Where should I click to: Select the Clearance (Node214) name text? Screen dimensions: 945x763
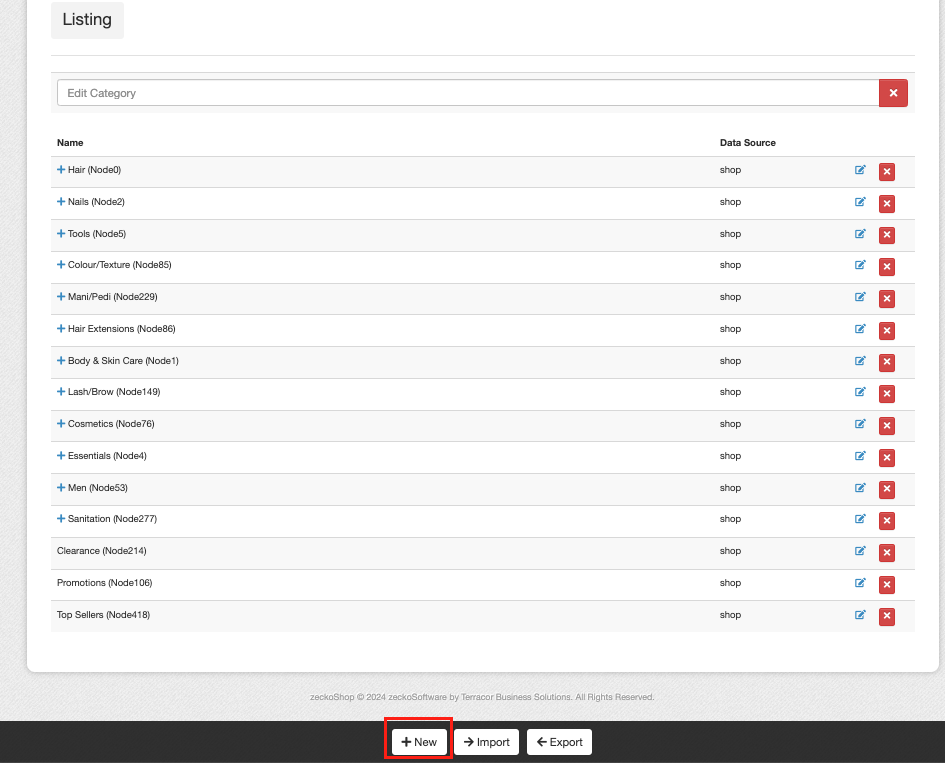[x=101, y=551]
